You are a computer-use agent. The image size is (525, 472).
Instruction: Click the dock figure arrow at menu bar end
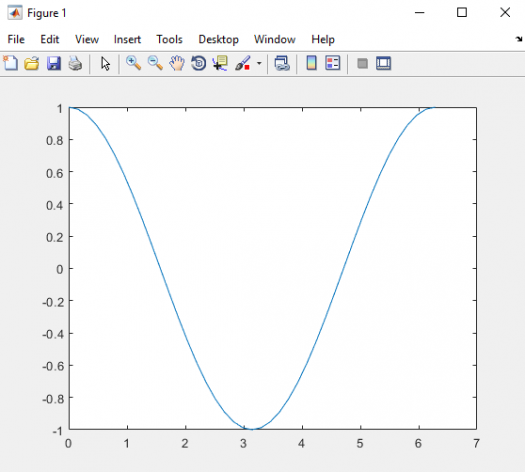click(519, 39)
